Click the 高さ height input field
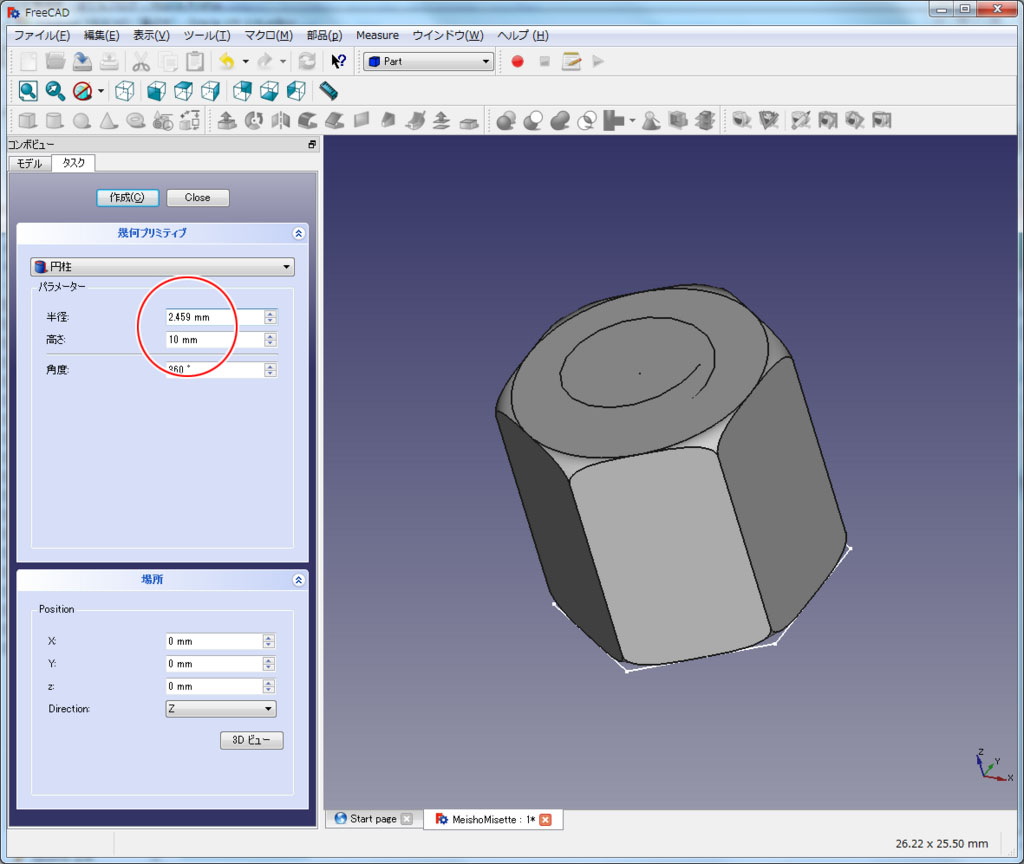1024x864 pixels. coord(215,340)
